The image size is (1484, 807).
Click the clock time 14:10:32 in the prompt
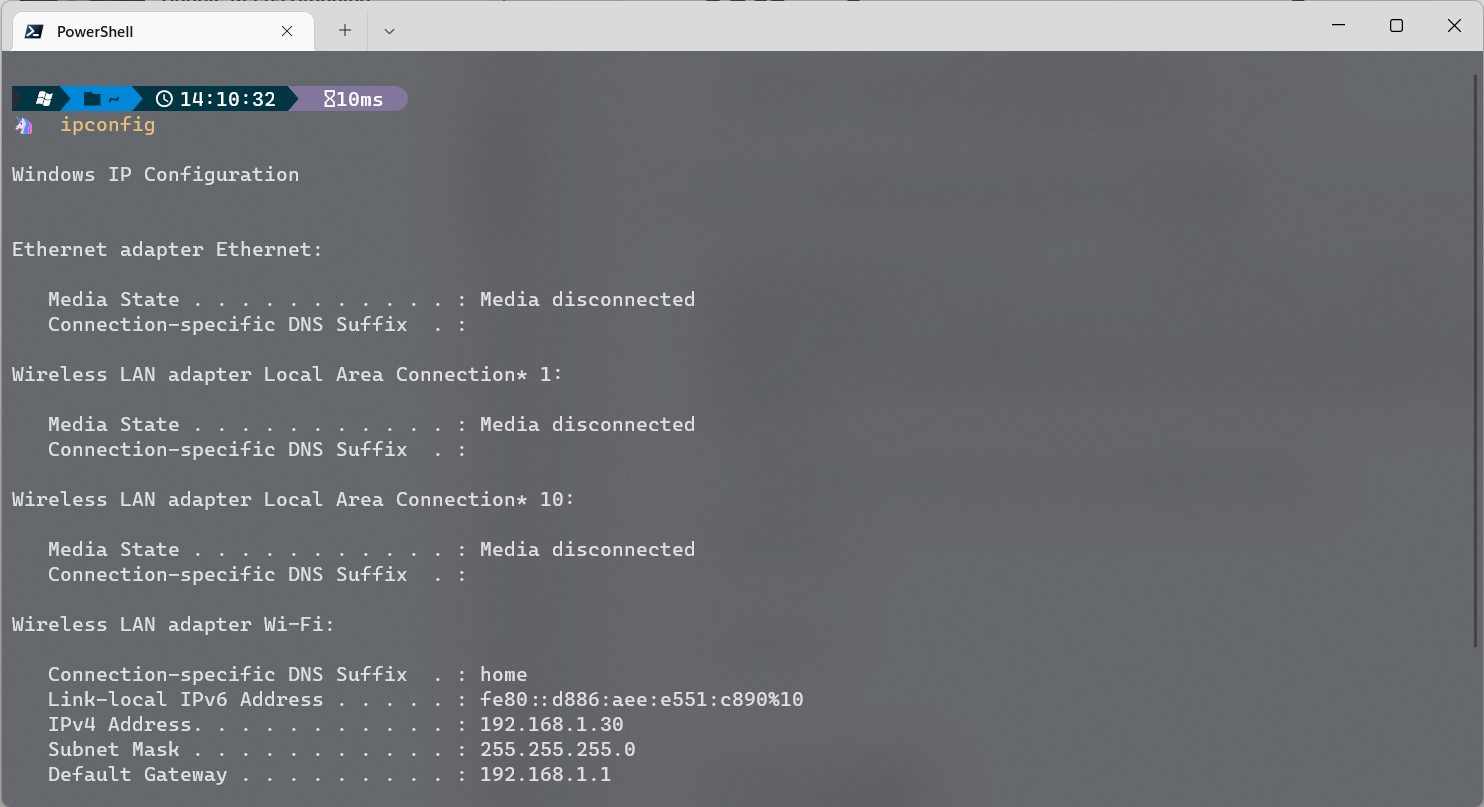(x=227, y=99)
